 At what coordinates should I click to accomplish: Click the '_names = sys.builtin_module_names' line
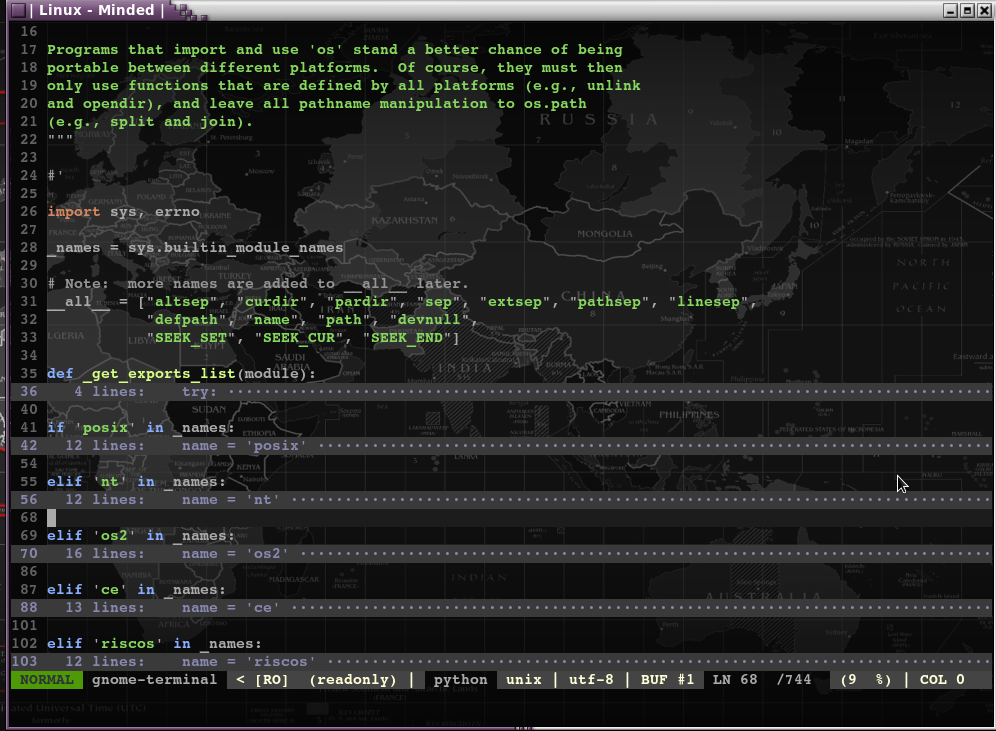pyautogui.click(x=195, y=248)
